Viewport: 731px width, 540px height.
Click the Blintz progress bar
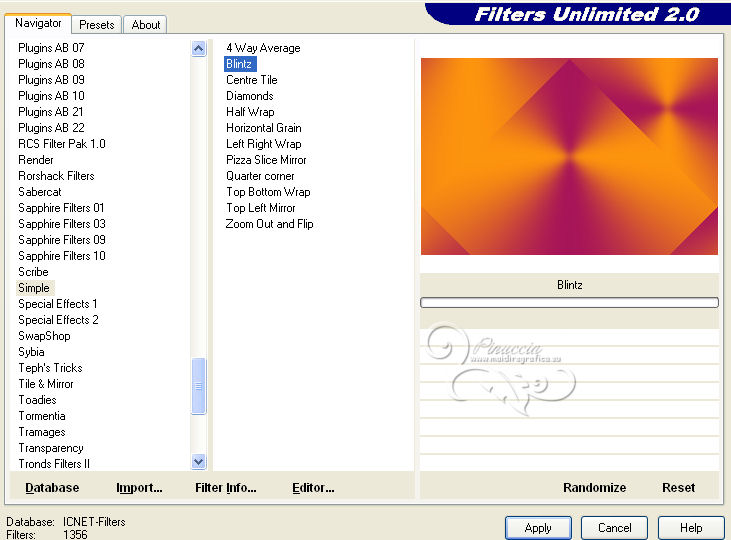pos(569,303)
